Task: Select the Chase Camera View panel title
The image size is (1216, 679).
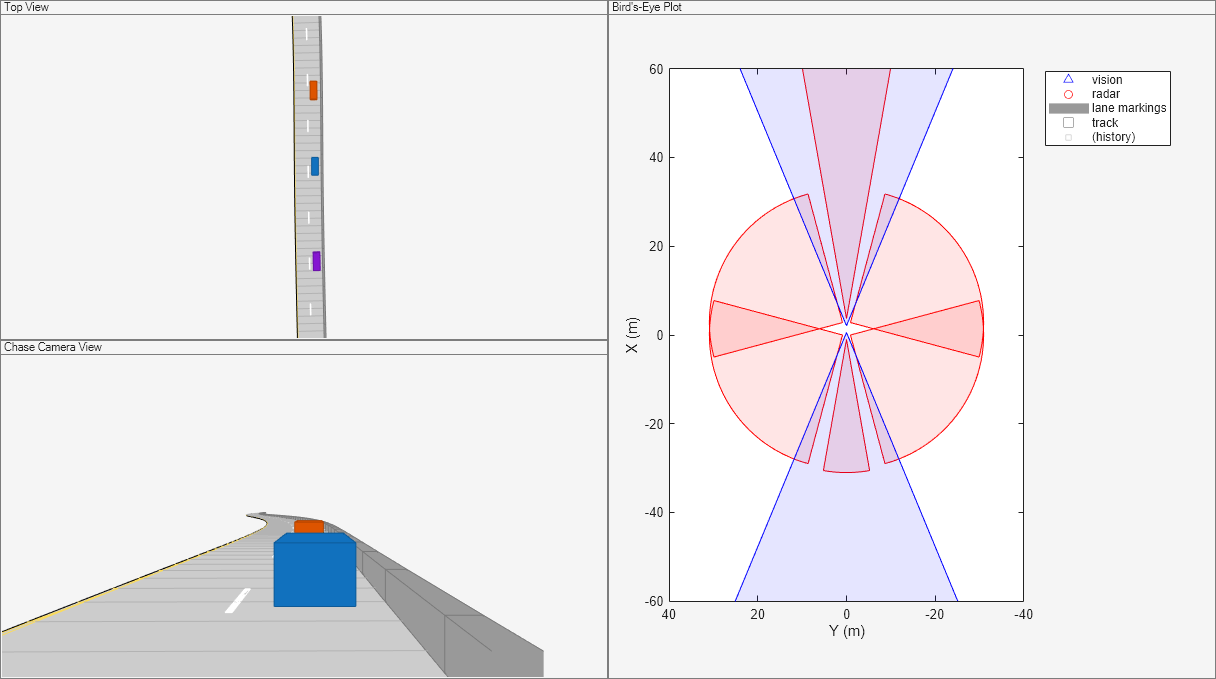Action: click(53, 347)
